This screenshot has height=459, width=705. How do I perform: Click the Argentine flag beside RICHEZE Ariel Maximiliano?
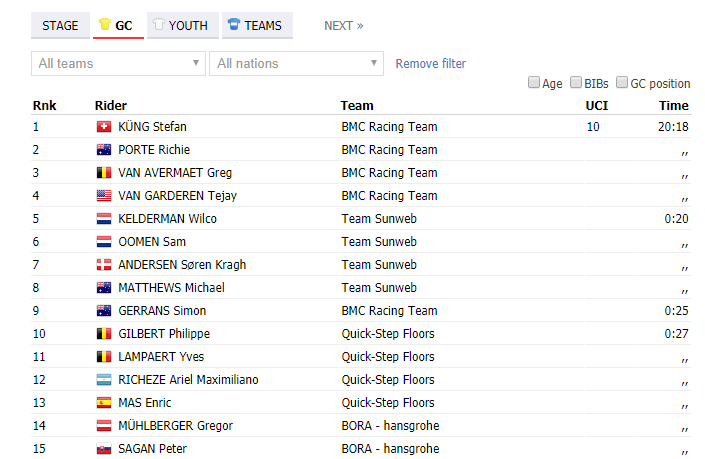click(x=104, y=380)
